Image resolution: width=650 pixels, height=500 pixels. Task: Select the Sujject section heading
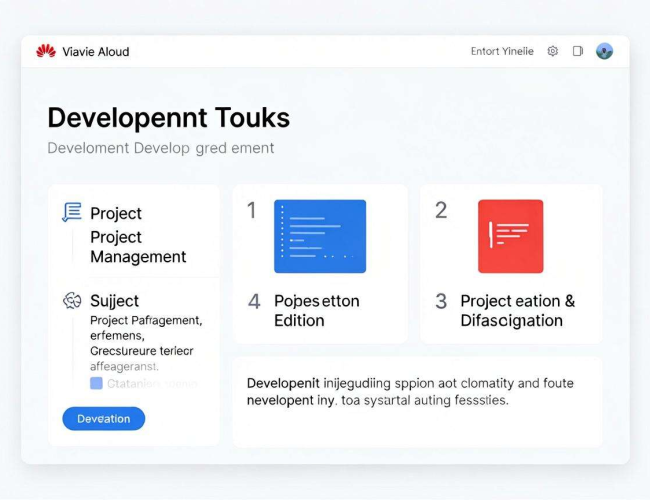[x=114, y=301]
